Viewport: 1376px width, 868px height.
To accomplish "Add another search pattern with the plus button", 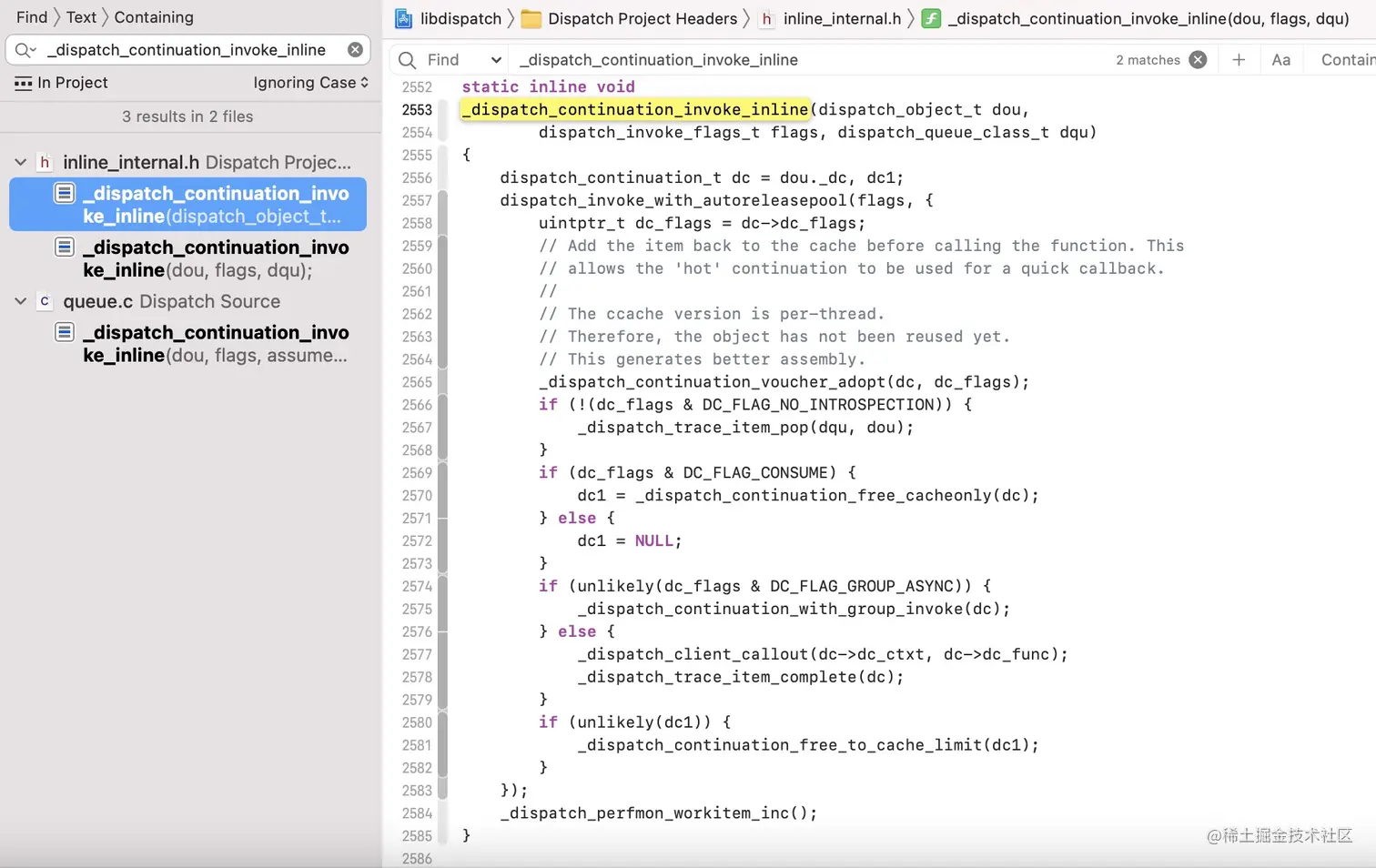I will click(1238, 59).
